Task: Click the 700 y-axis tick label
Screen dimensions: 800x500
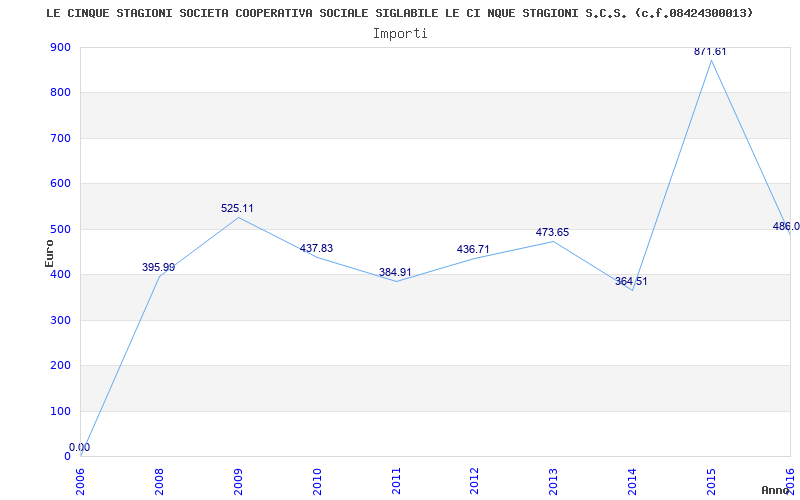Action: [x=60, y=138]
